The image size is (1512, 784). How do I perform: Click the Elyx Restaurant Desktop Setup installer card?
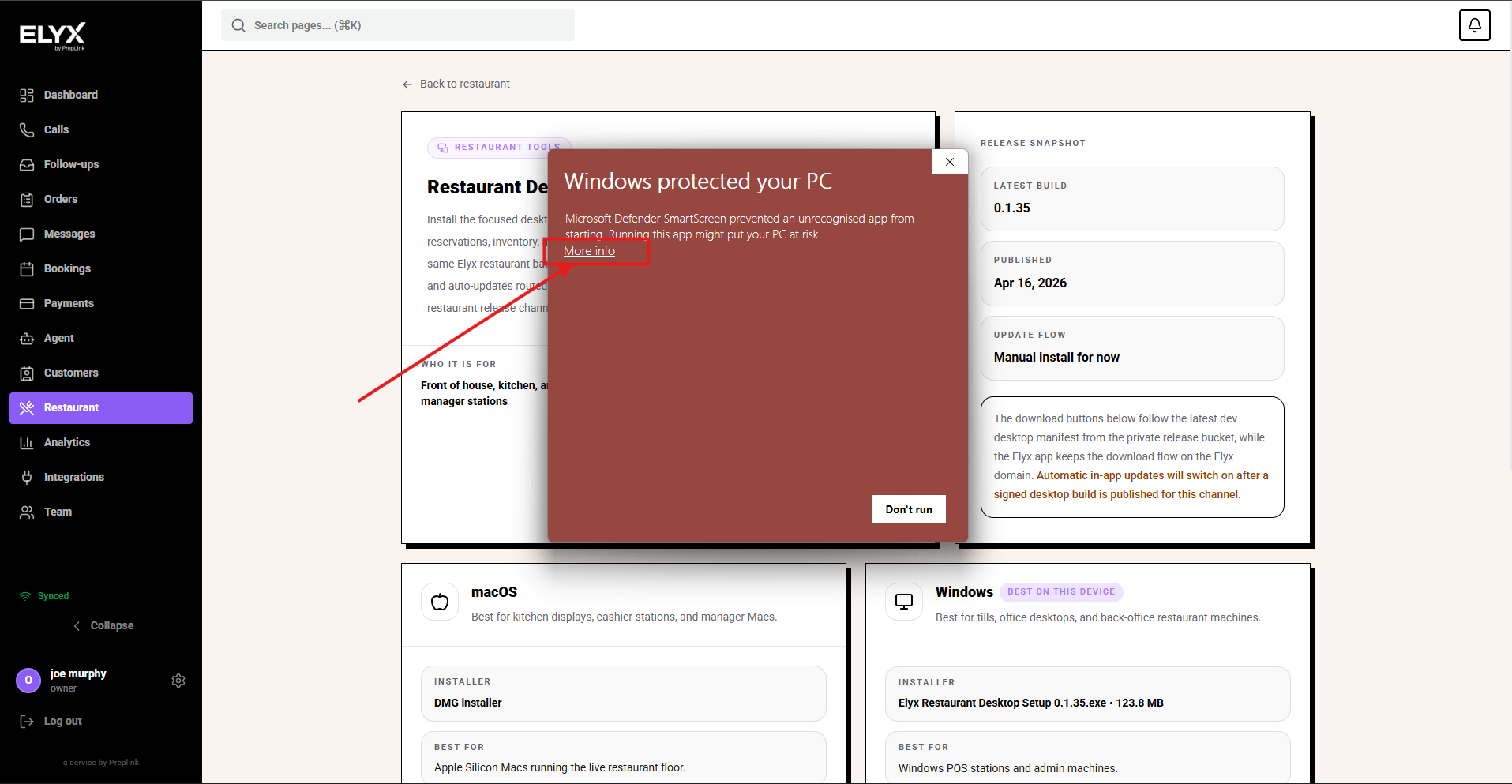1088,694
